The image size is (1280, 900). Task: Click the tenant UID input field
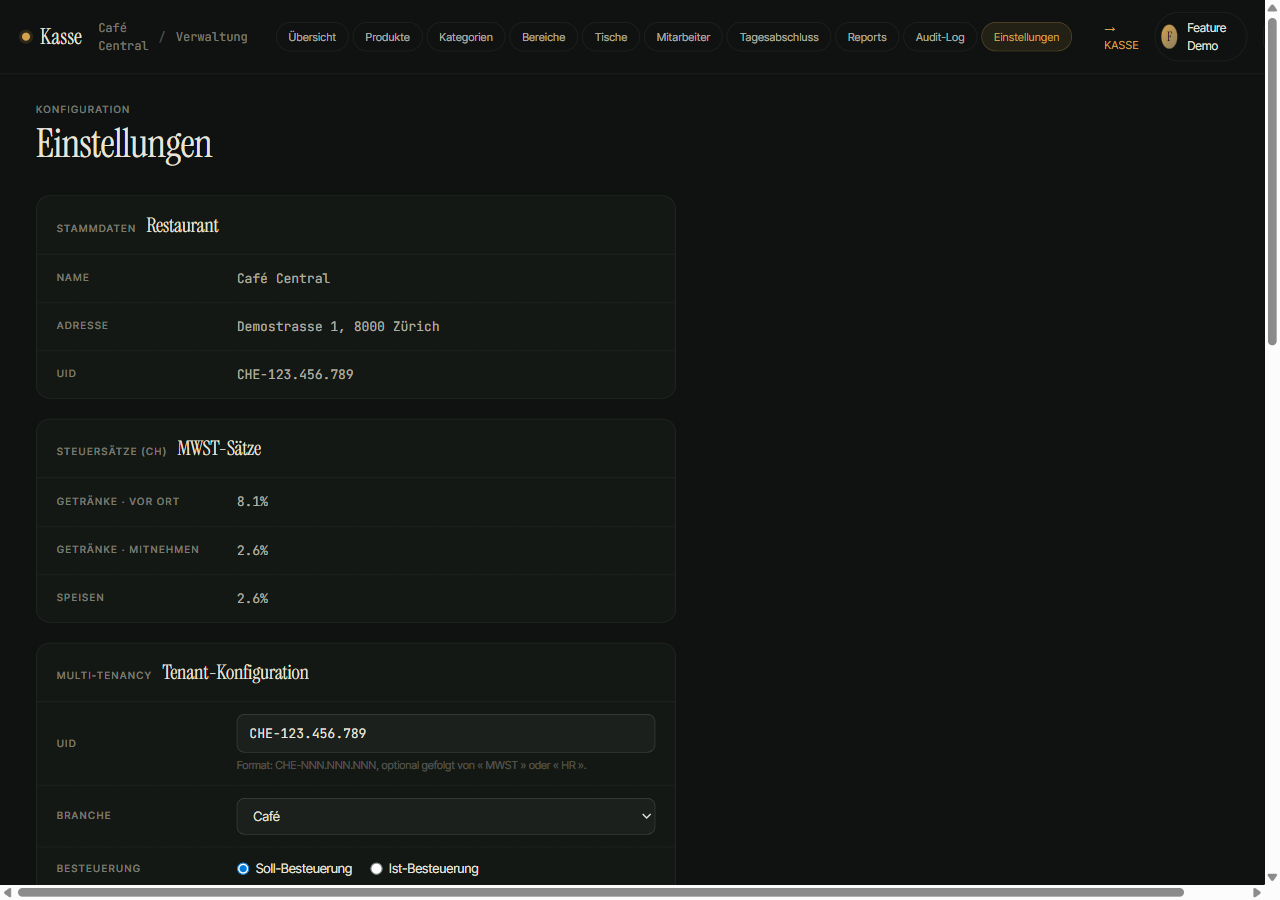446,733
